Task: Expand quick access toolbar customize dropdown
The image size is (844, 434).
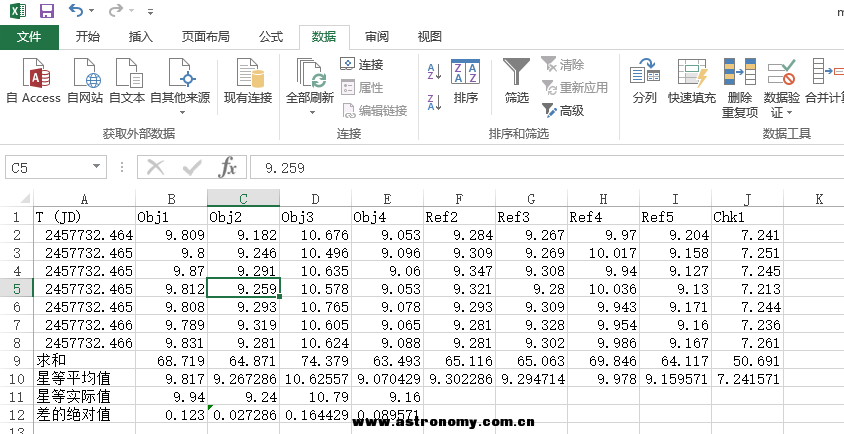Action: coord(150,11)
